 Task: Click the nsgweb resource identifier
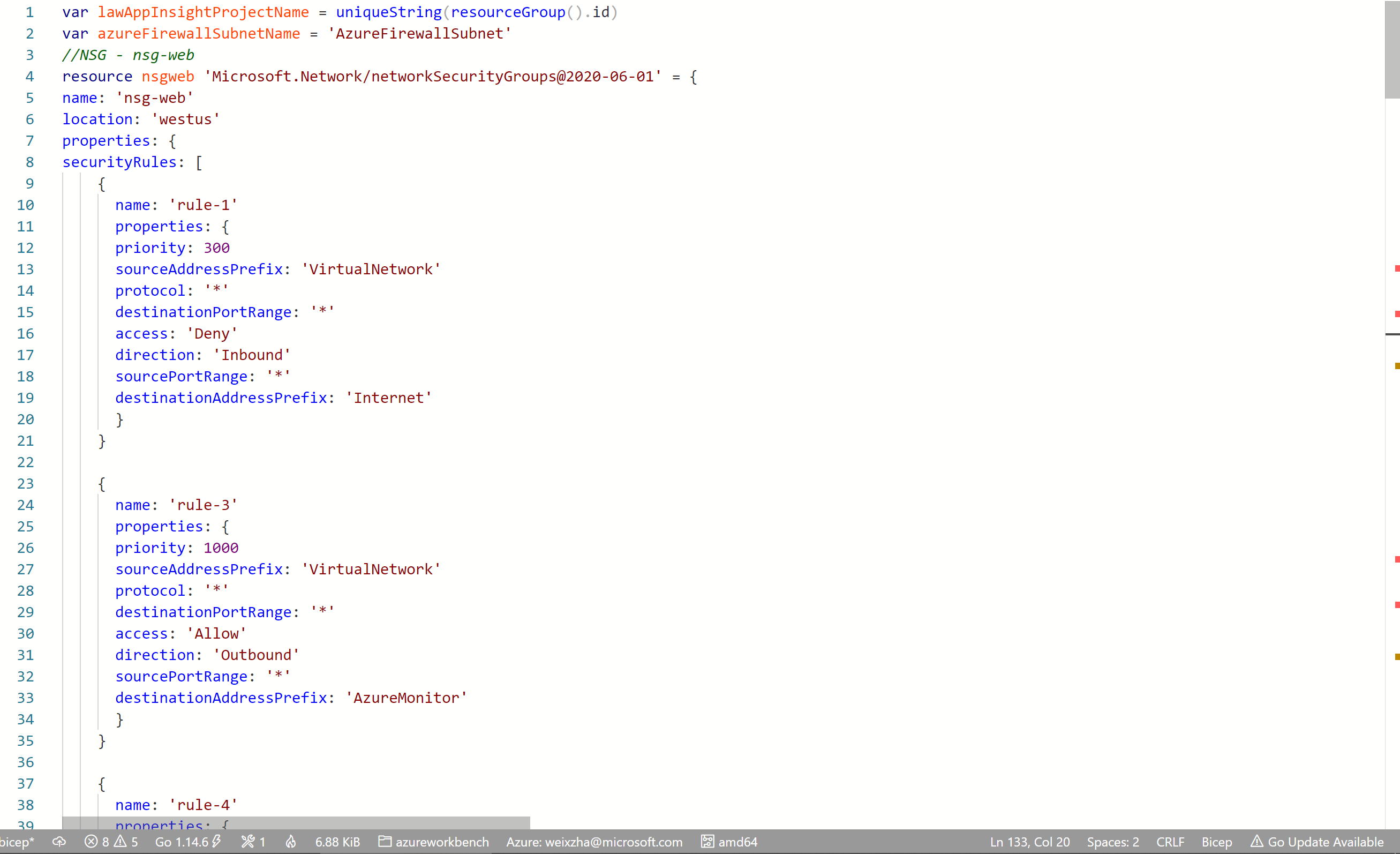168,77
